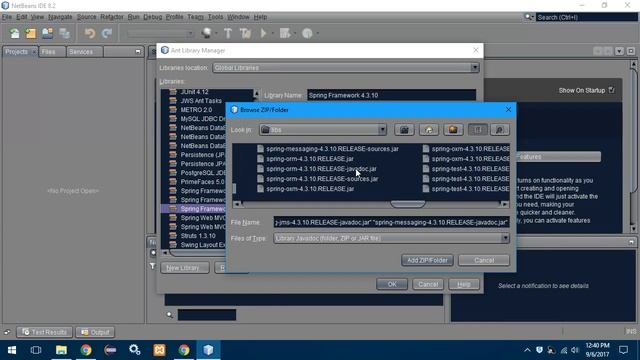Open the File menu
The width and height of the screenshot is (640, 360).
[7, 17]
